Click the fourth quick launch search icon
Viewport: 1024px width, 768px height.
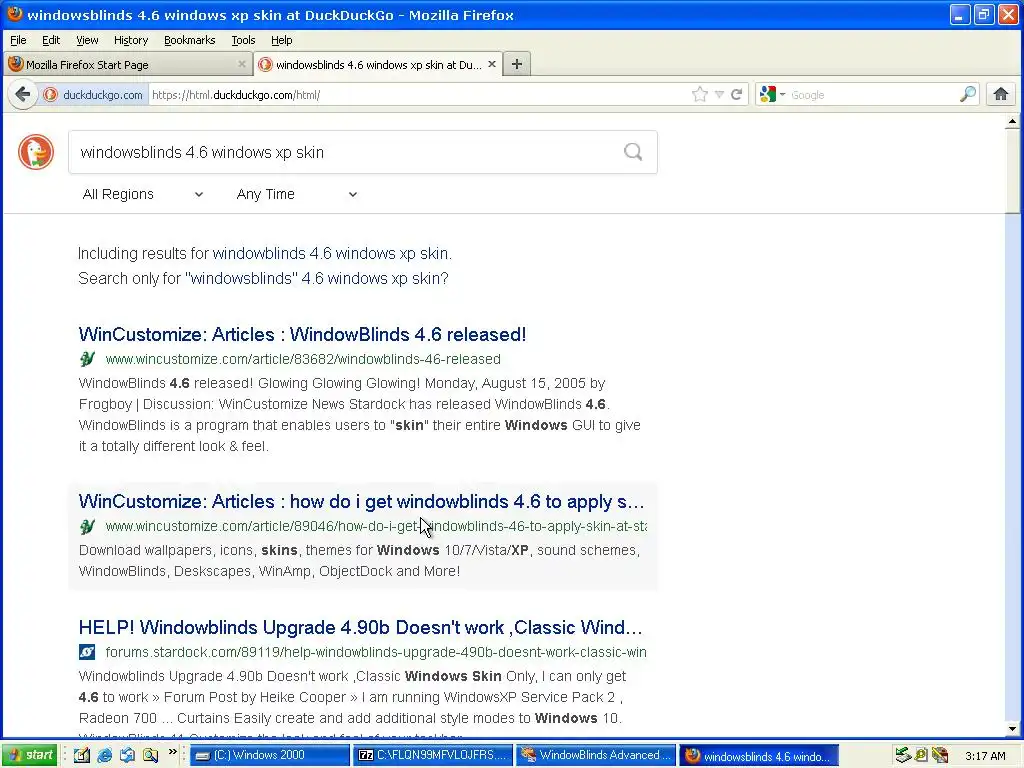pyautogui.click(x=151, y=756)
